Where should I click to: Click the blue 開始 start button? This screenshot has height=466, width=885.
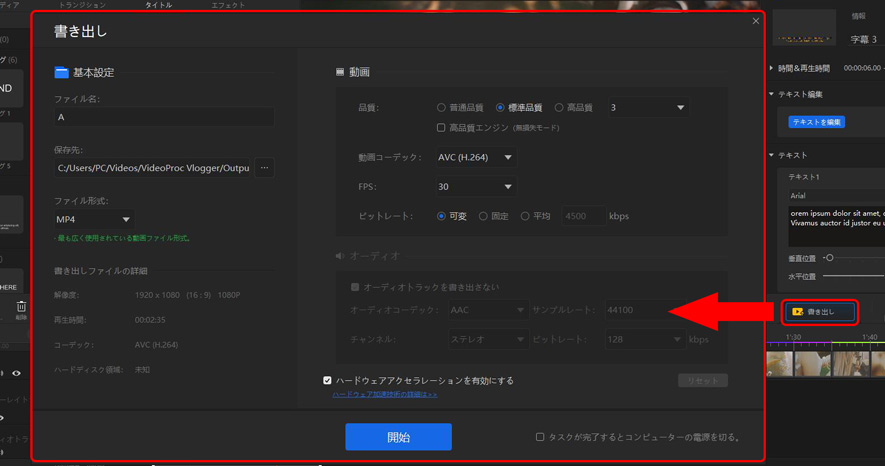pyautogui.click(x=398, y=437)
